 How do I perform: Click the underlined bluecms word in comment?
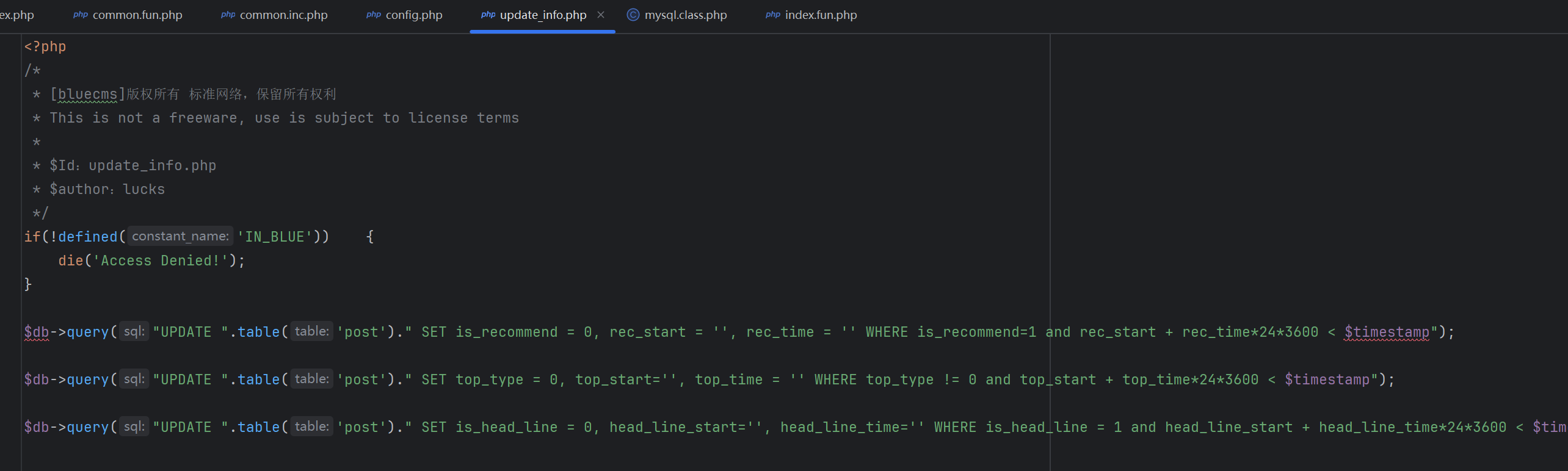click(87, 94)
